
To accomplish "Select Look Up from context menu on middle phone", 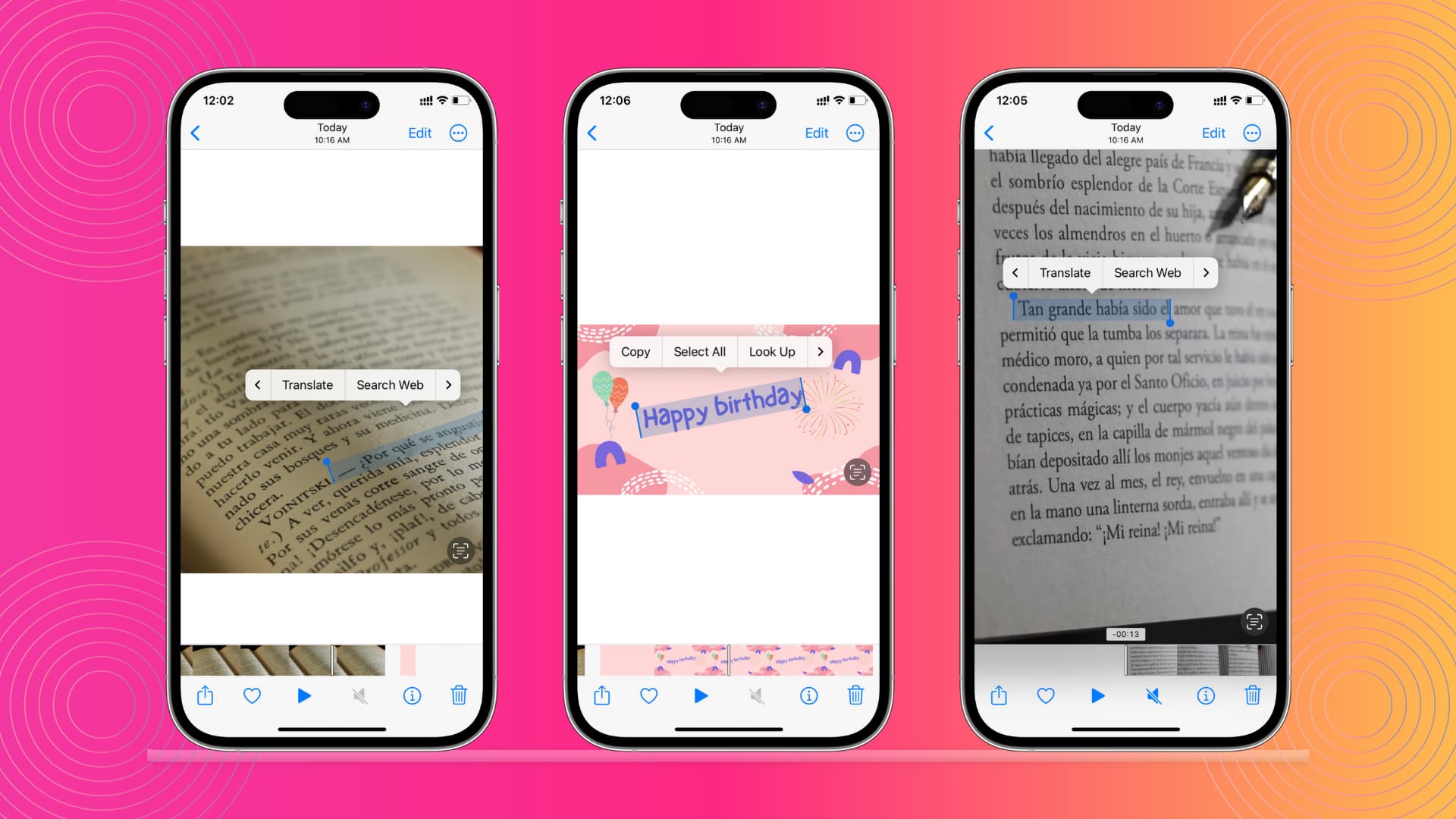I will (x=771, y=351).
